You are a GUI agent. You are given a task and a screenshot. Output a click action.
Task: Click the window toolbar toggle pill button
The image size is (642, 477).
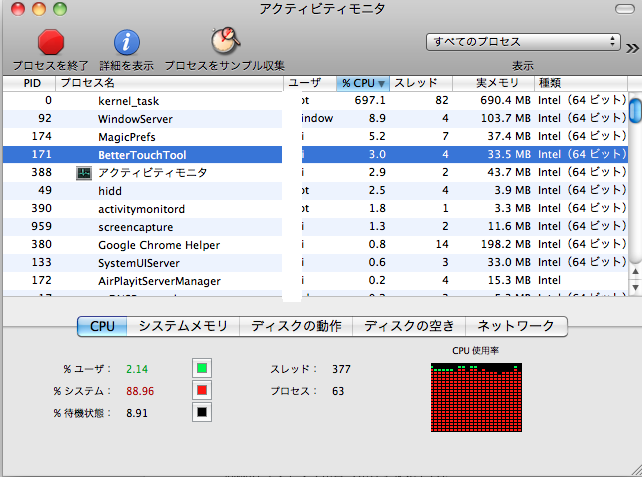pyautogui.click(x=625, y=9)
